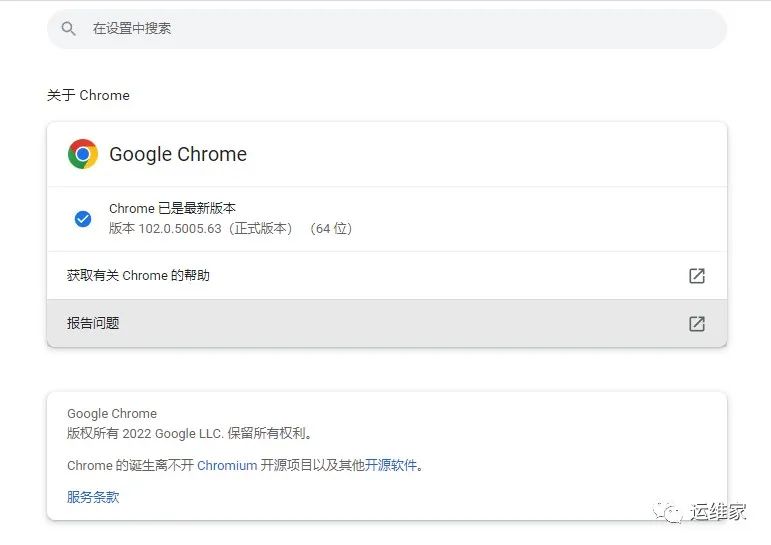This screenshot has width=771, height=545.
Task: Open the 服务条款 link
Action: [x=93, y=497]
